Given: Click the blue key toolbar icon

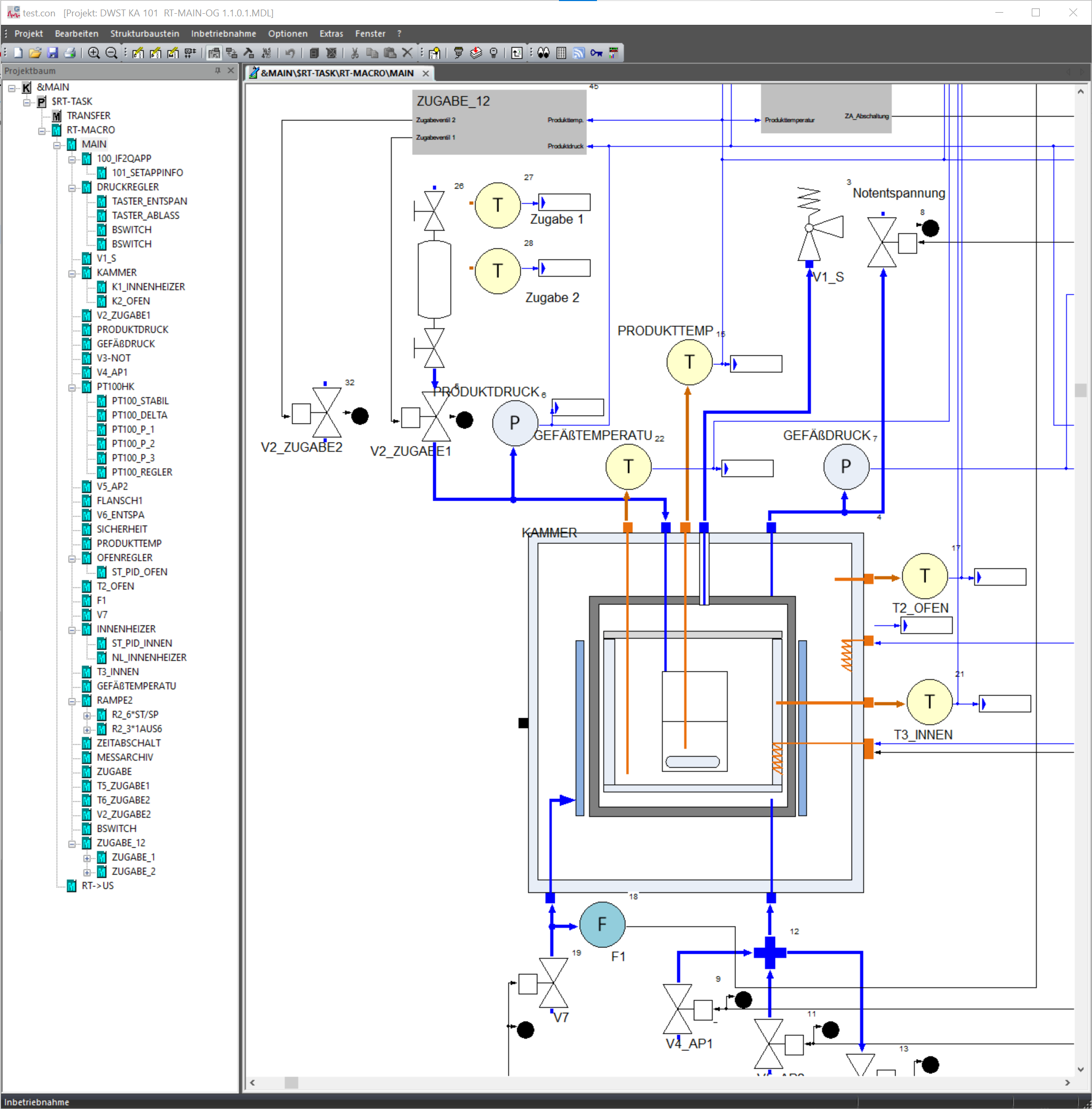Looking at the screenshot, I should (596, 53).
